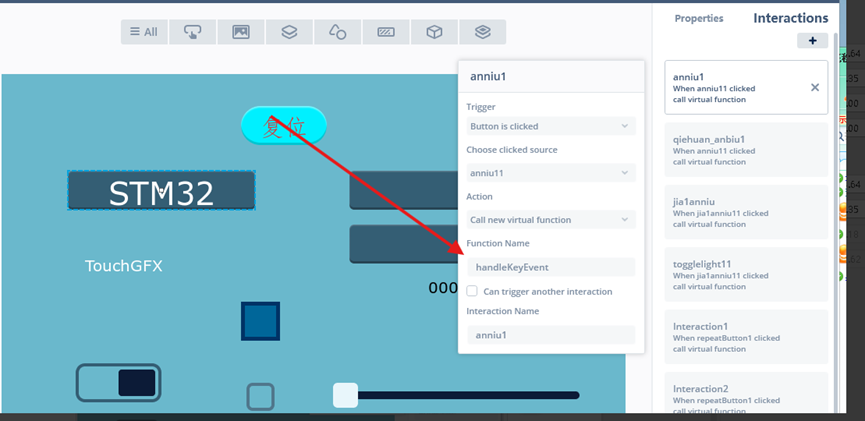The width and height of the screenshot is (865, 421).
Task: Open the Images widget category icon
Action: click(241, 32)
